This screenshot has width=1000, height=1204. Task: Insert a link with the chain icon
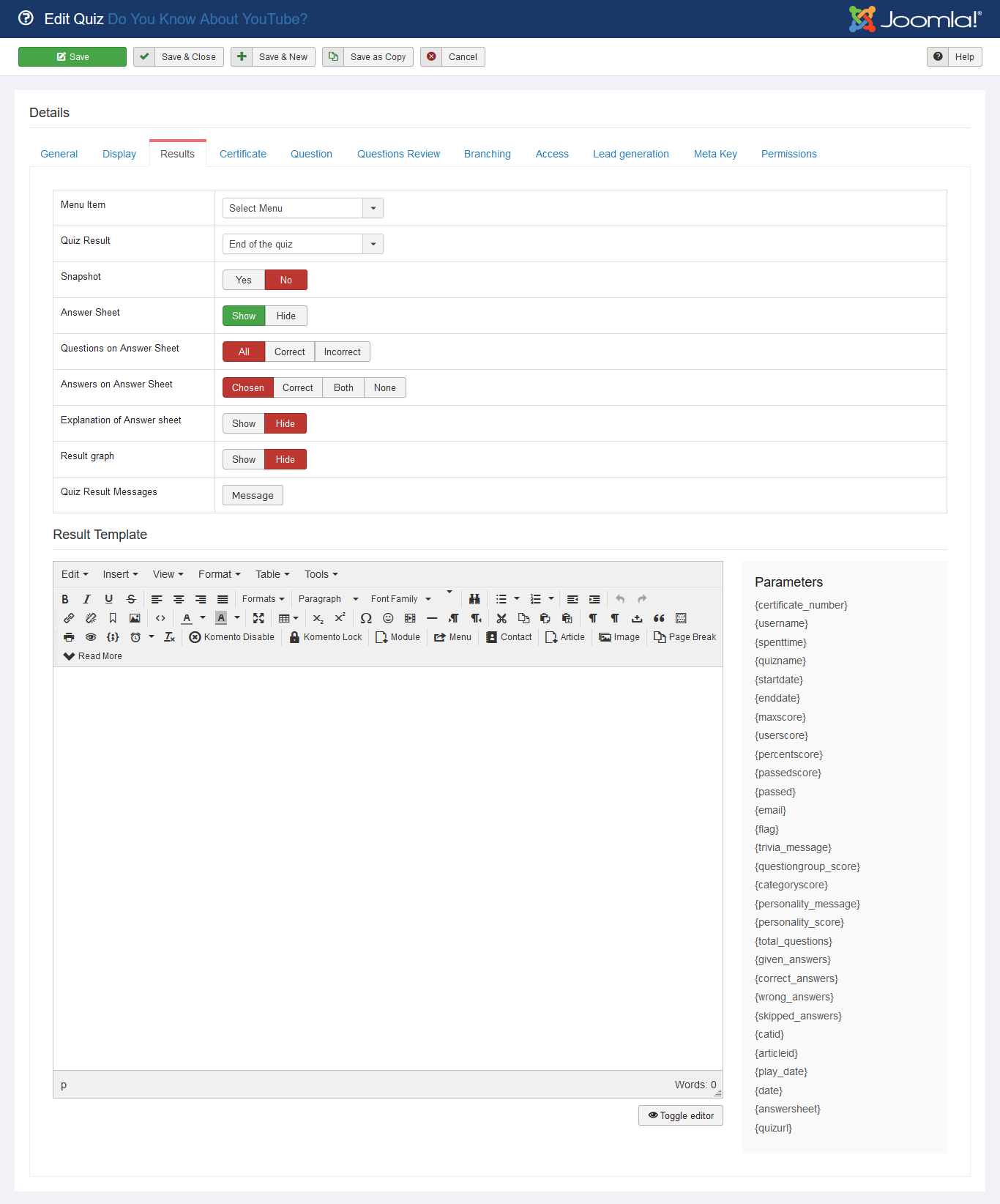click(x=69, y=618)
